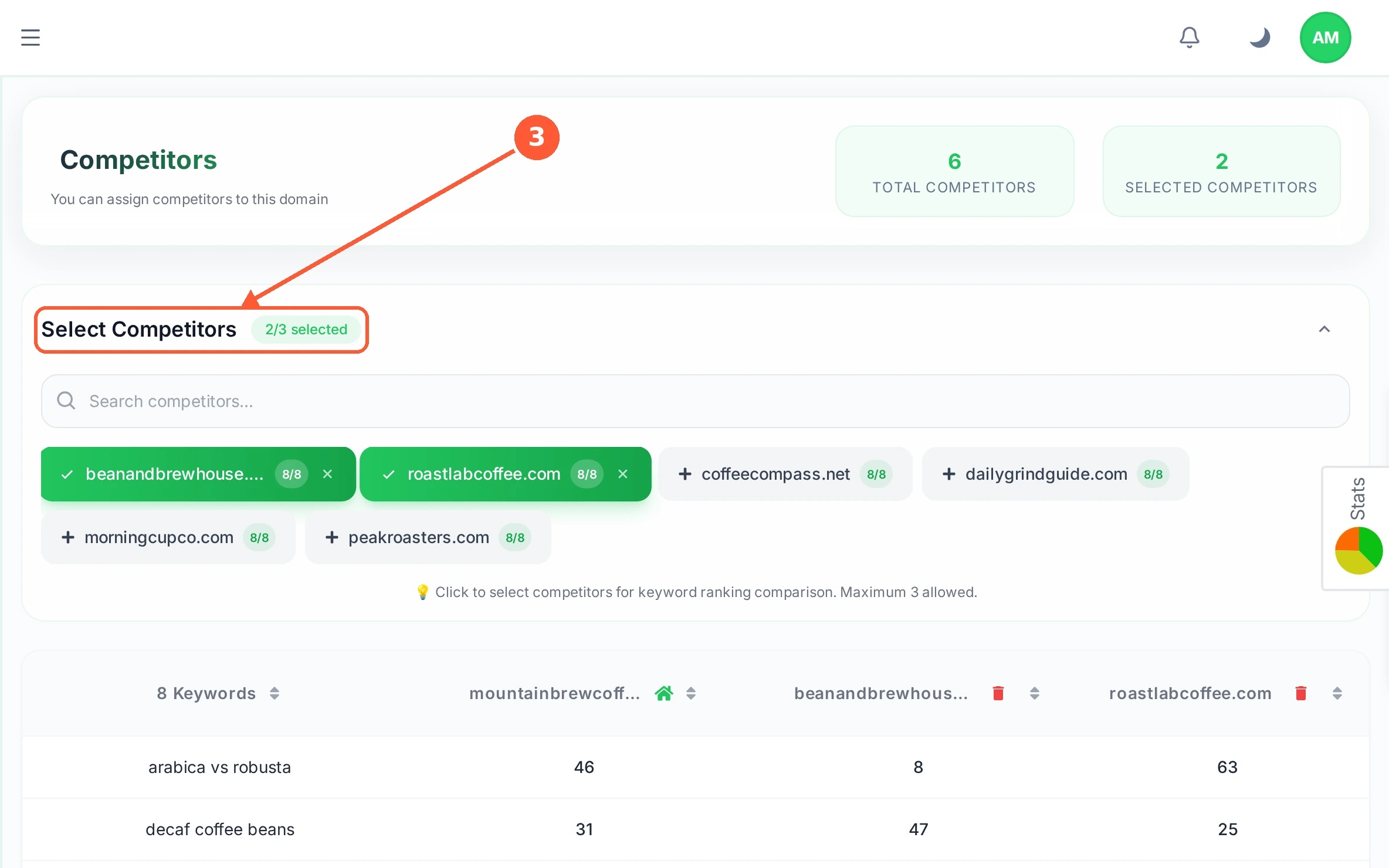Screen dimensions: 1389x868
Task: Open notifications bell
Action: tap(1189, 38)
